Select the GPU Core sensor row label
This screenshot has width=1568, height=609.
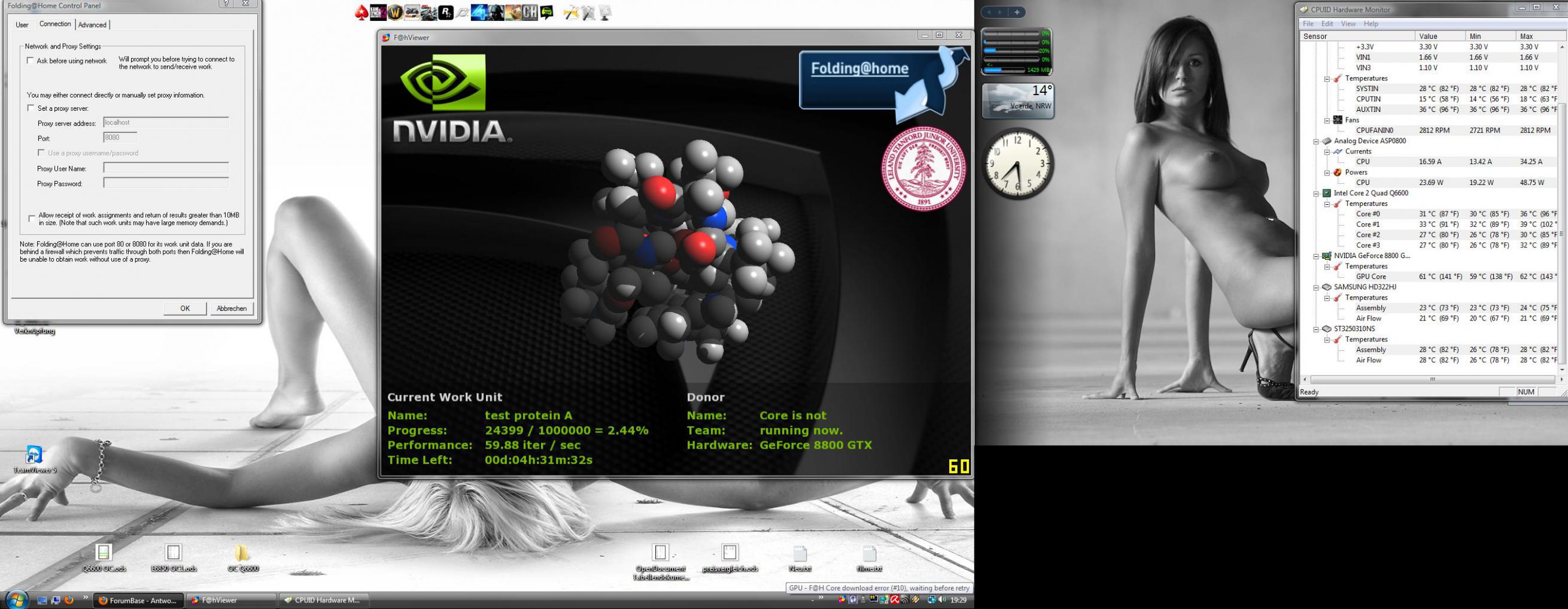pyautogui.click(x=1371, y=277)
